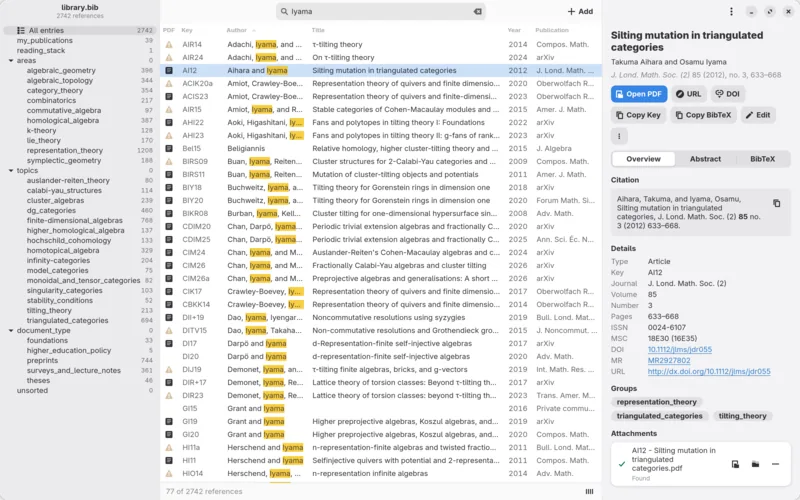Open more actions below Copy Key
800x500 pixels.
coord(619,136)
